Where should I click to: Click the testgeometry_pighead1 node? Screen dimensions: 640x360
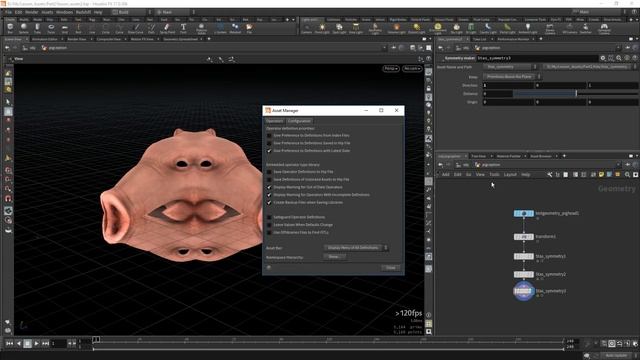coord(524,213)
